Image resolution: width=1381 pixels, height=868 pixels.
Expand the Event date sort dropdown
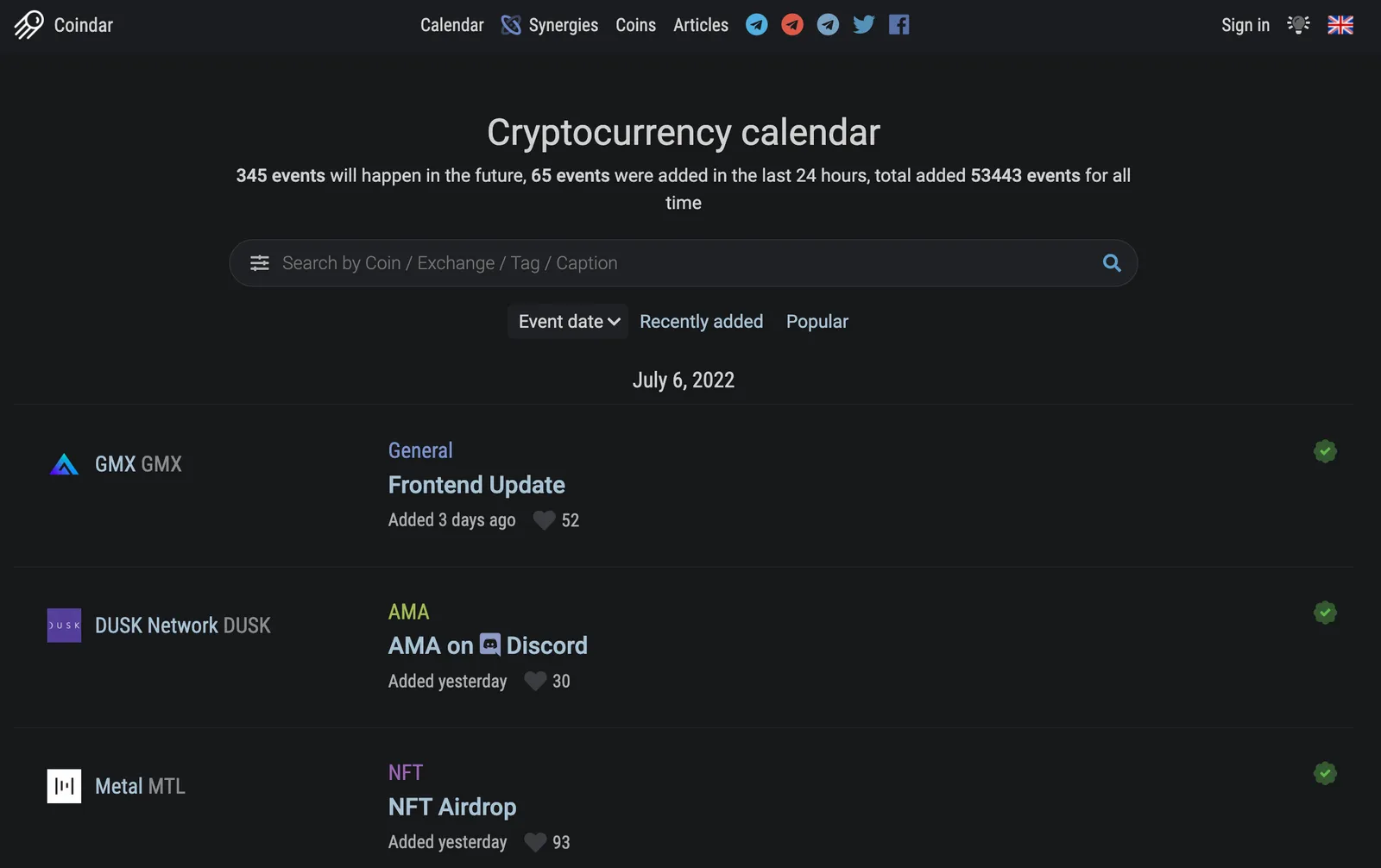[568, 322]
